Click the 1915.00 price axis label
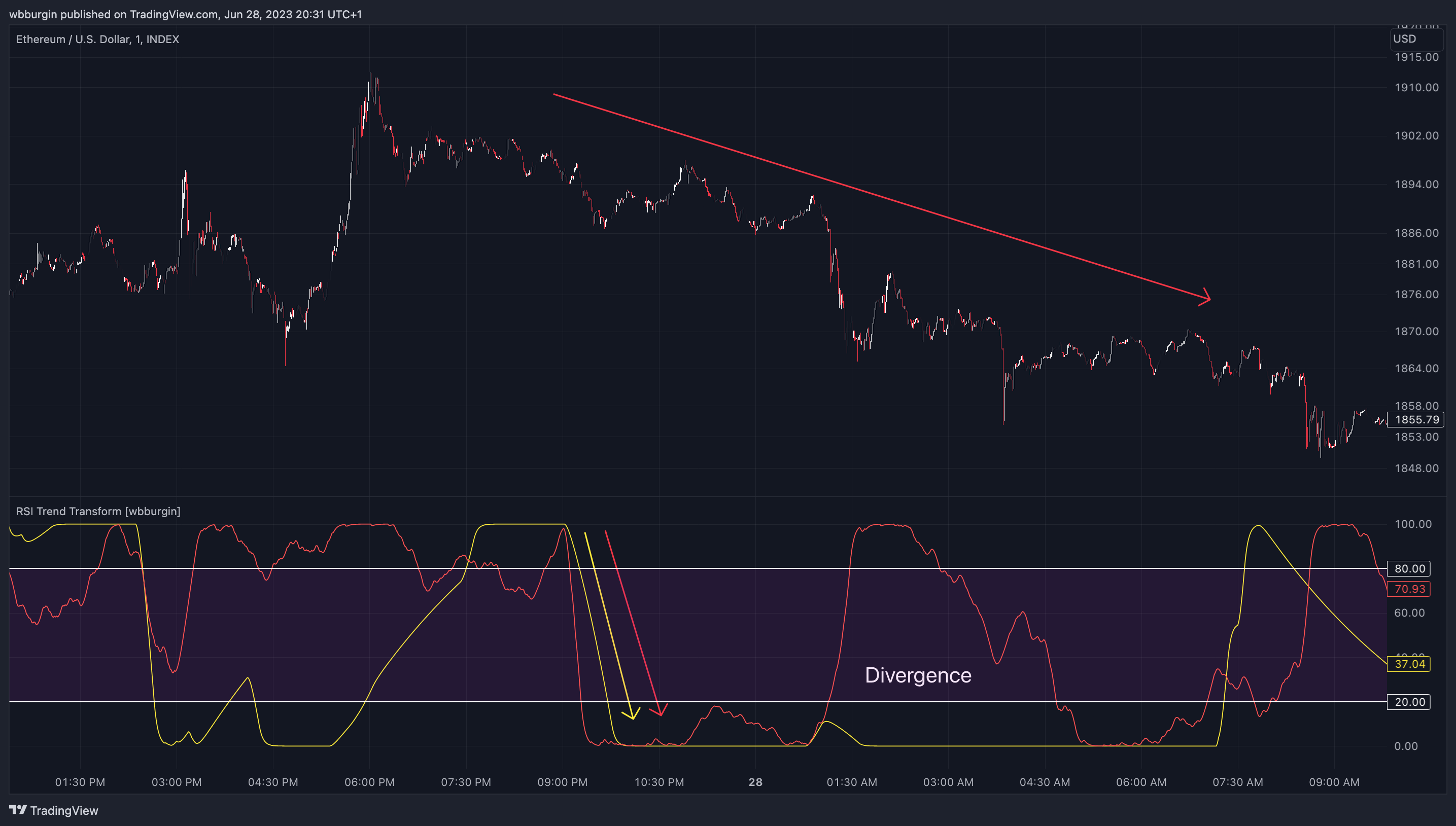This screenshot has height=826, width=1456. (x=1416, y=57)
